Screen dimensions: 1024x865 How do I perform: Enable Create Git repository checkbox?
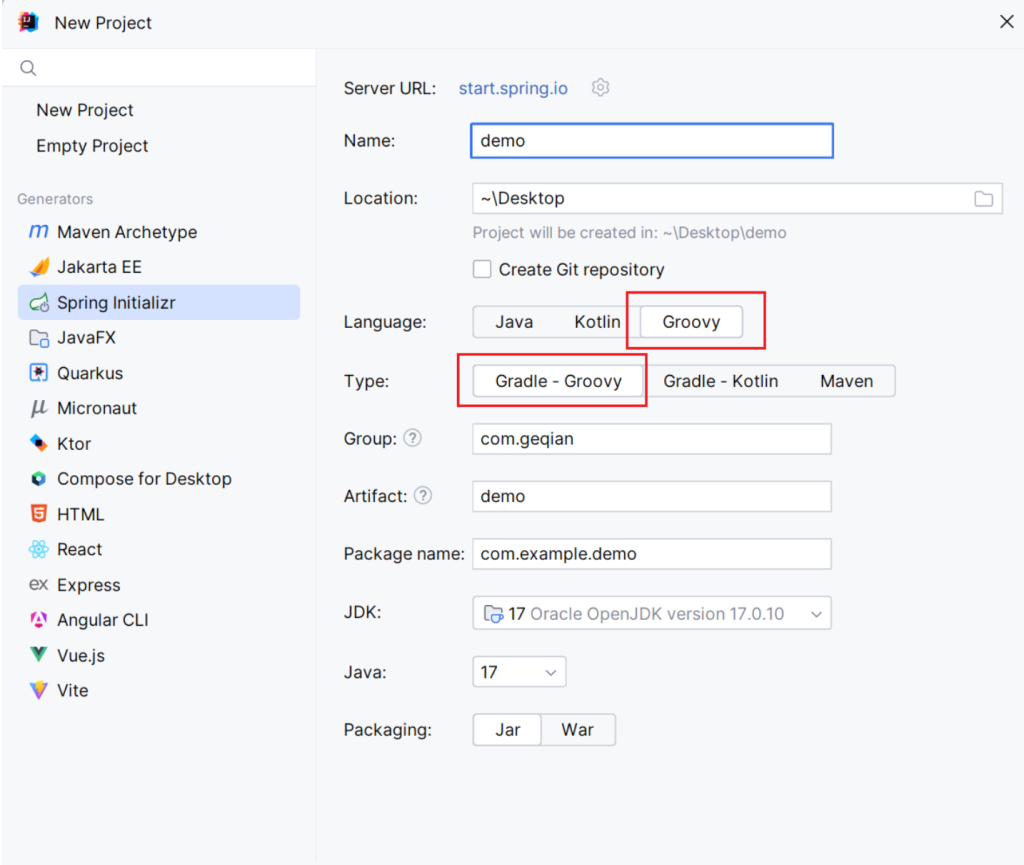click(x=483, y=269)
